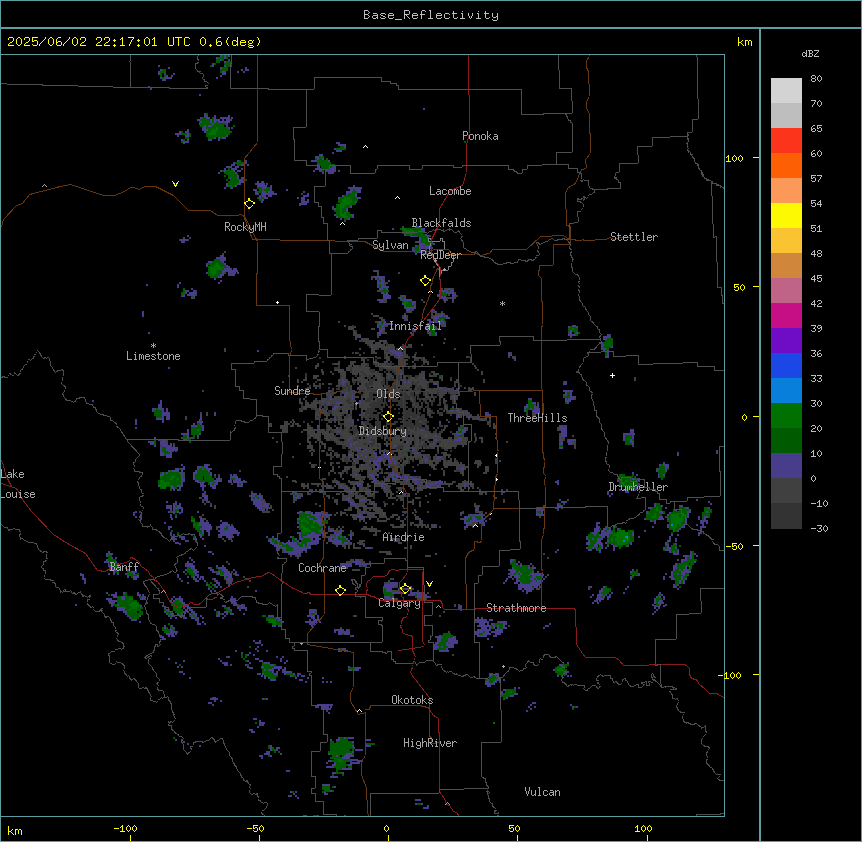Click the Calgary city label

(400, 603)
